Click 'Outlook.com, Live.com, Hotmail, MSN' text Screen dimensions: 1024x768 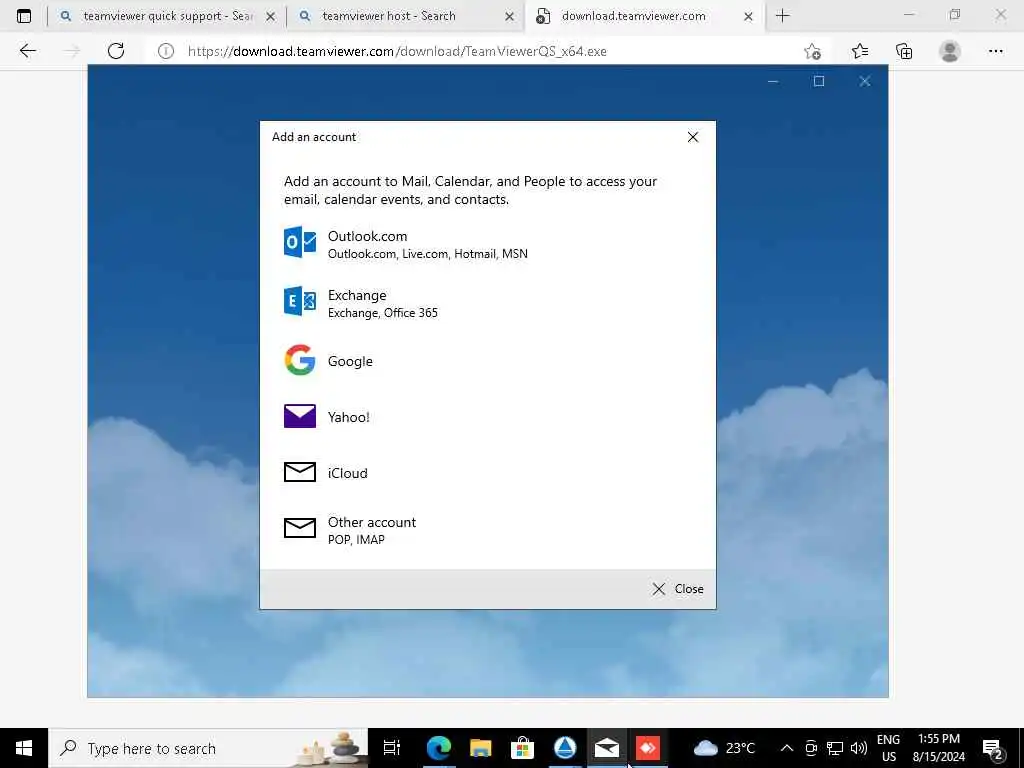(427, 254)
